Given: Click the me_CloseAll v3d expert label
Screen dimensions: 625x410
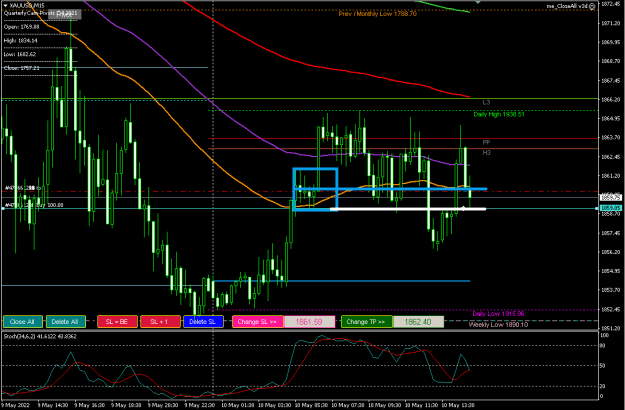Looking at the screenshot, I should (x=567, y=6).
